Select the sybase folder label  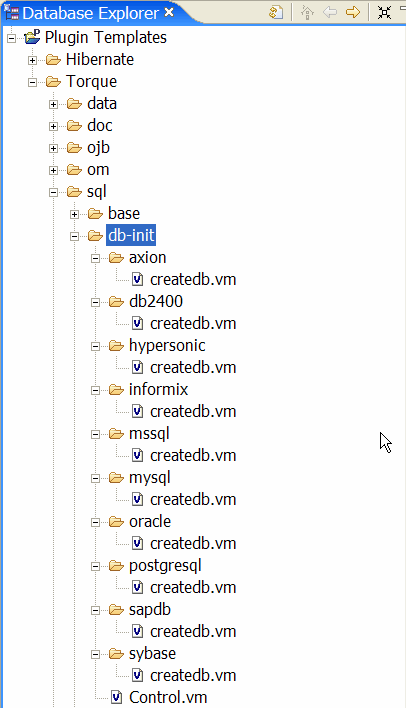point(152,654)
